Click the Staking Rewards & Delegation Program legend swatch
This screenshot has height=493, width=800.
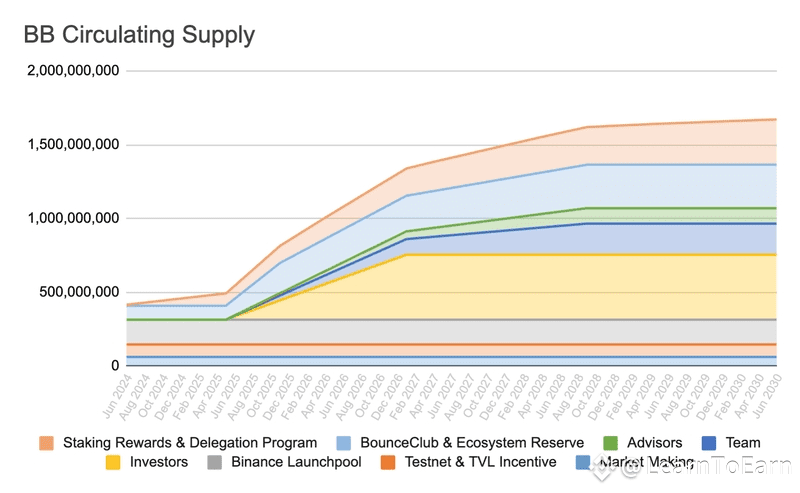point(46,443)
